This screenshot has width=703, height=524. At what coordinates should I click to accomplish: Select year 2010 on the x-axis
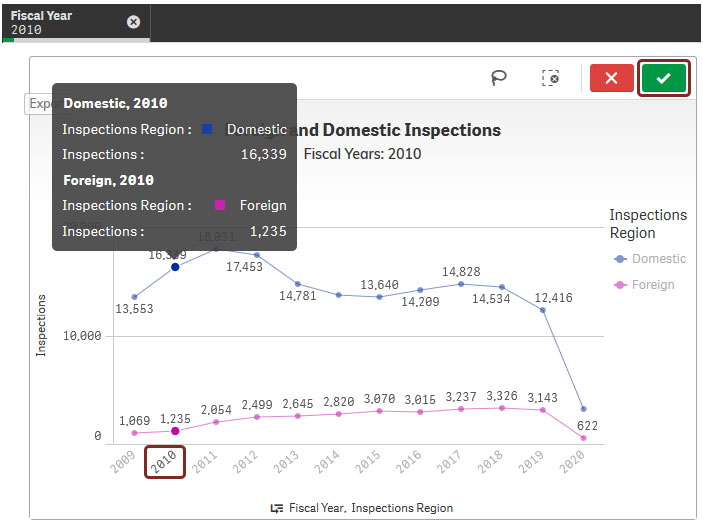(x=164, y=462)
